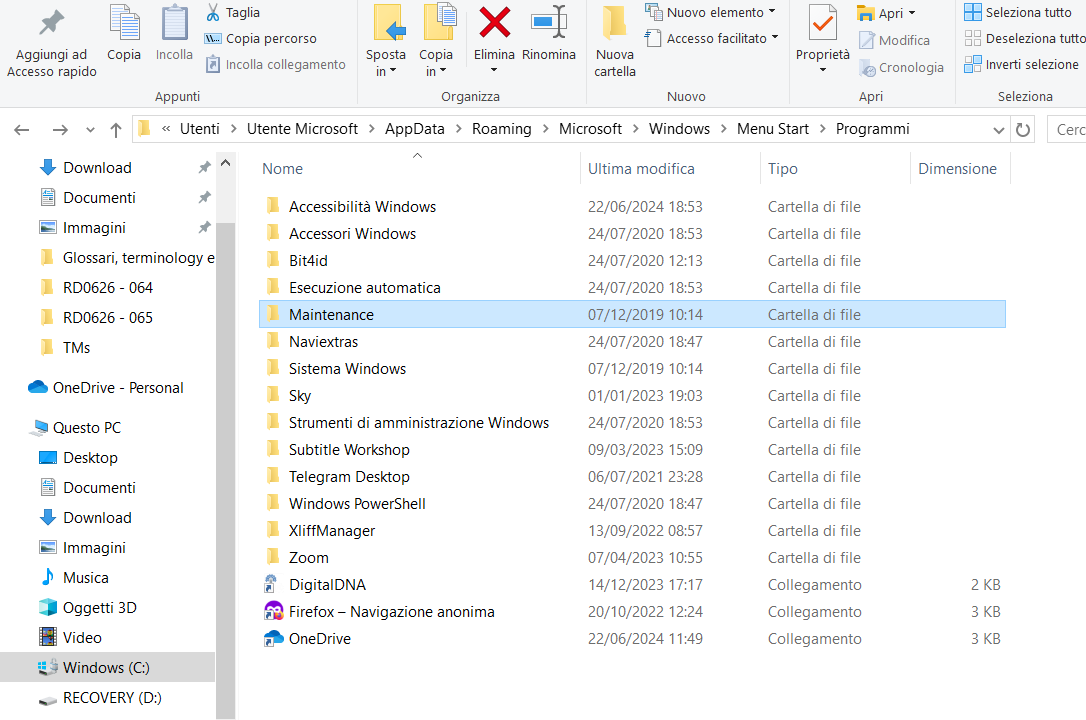Sort files by clicking Ultima modifica header

[x=644, y=168]
